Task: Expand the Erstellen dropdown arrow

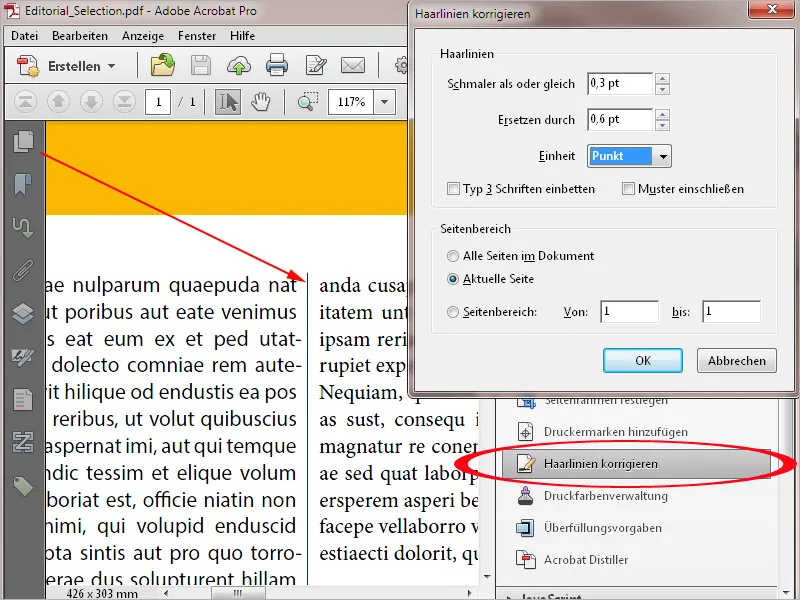Action: [x=112, y=66]
